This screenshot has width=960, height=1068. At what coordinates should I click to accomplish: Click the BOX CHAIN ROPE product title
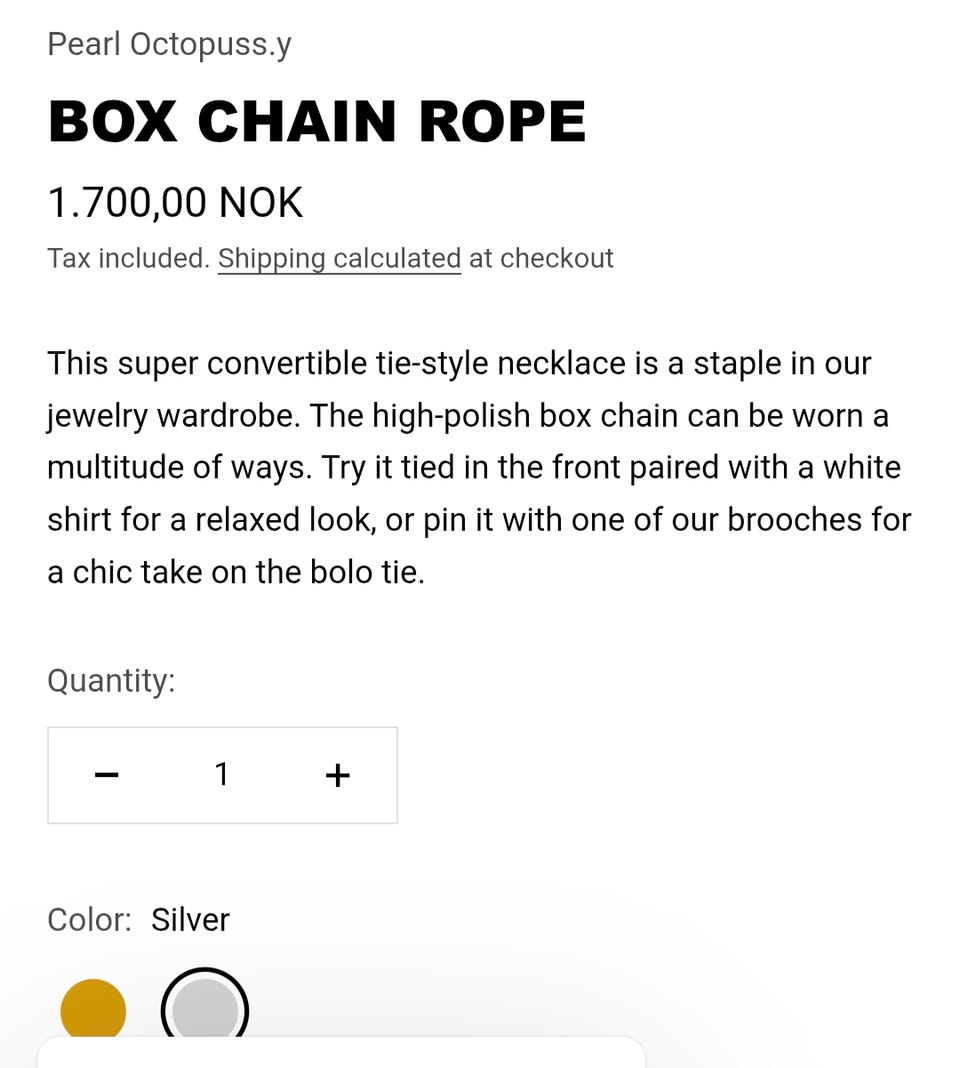click(316, 122)
